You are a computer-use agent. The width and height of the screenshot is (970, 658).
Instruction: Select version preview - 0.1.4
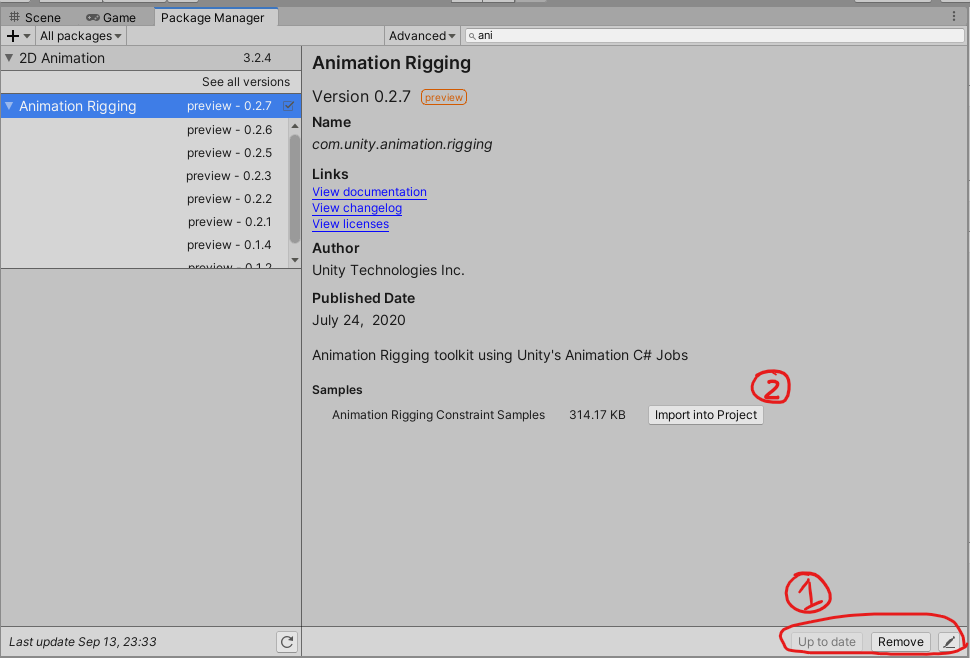click(x=230, y=245)
